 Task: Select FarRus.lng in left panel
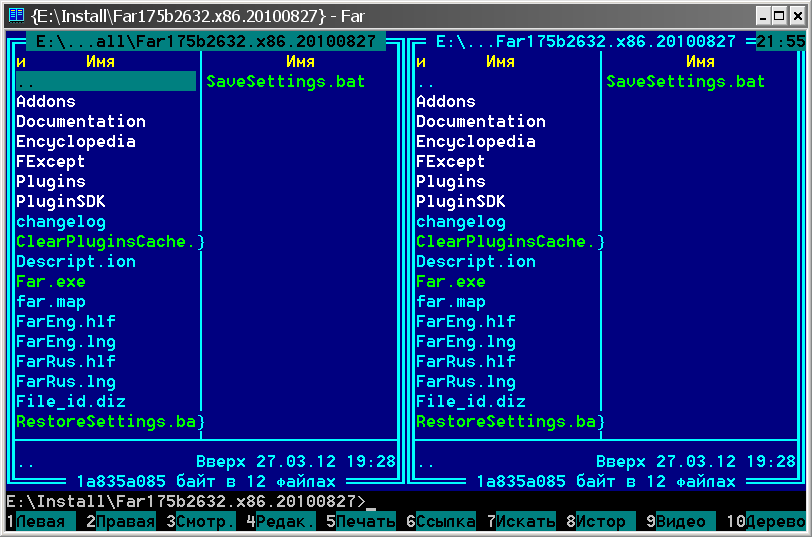click(x=66, y=382)
